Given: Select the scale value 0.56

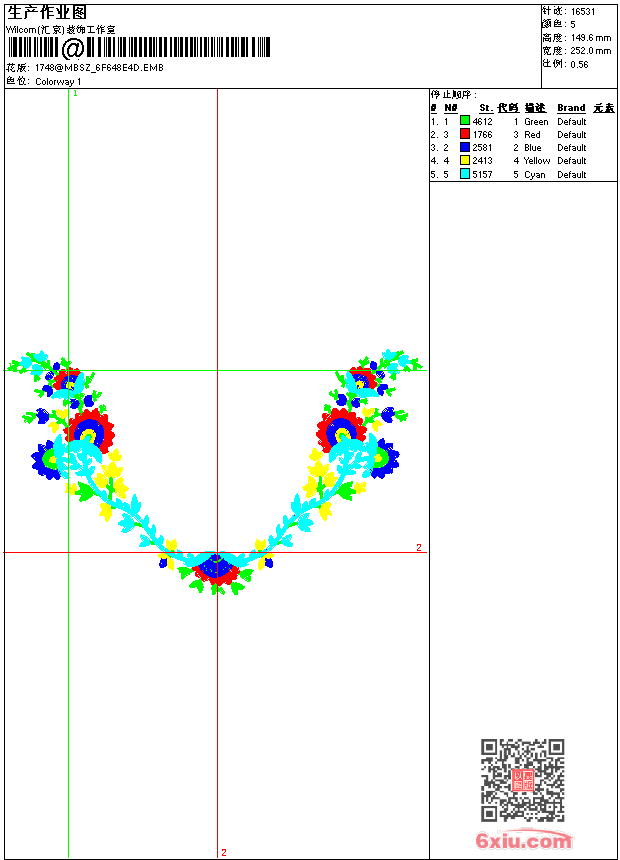Looking at the screenshot, I should (579, 63).
